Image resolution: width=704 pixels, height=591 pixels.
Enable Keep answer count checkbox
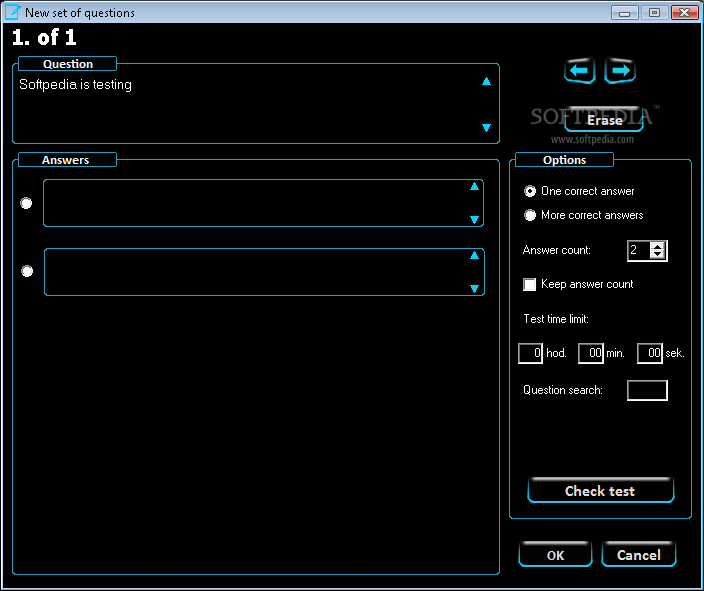point(529,284)
